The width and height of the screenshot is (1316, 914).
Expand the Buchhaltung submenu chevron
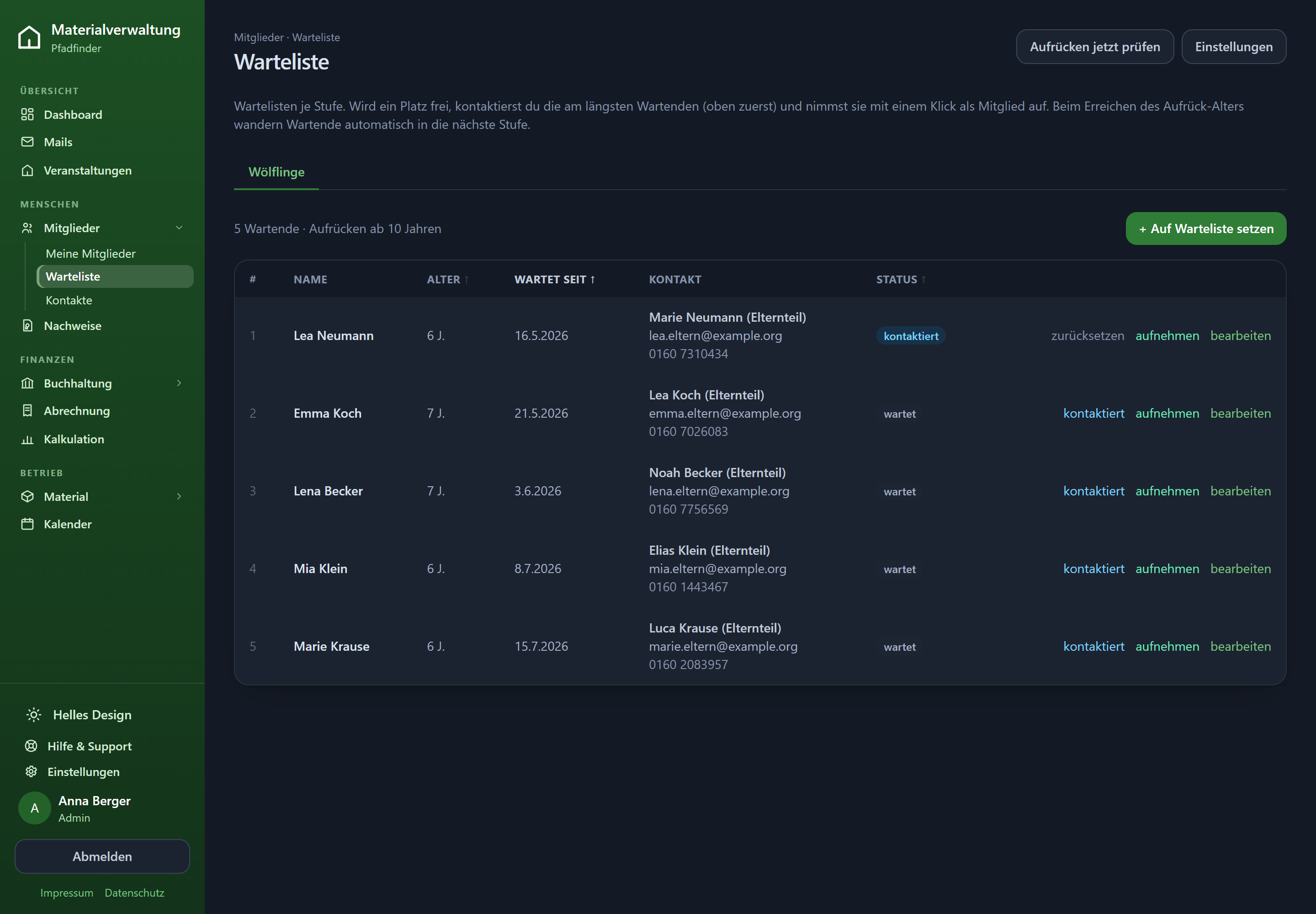179,383
